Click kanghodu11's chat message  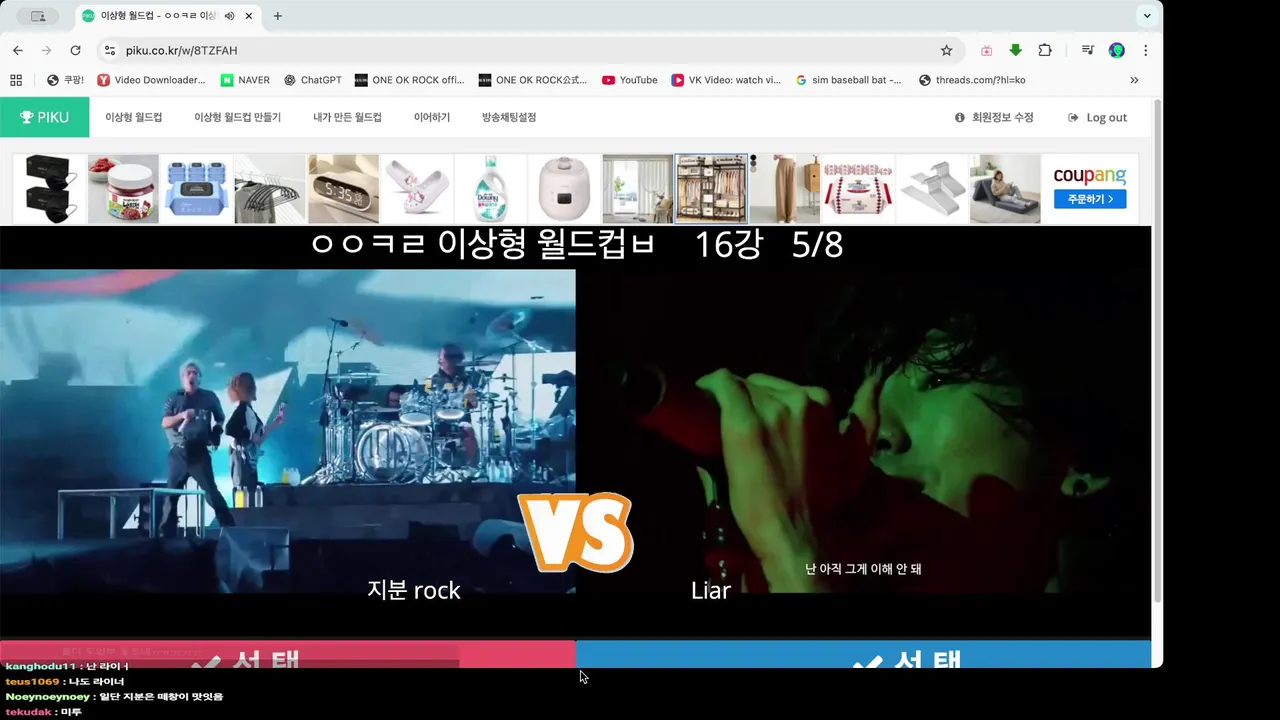[x=68, y=666]
